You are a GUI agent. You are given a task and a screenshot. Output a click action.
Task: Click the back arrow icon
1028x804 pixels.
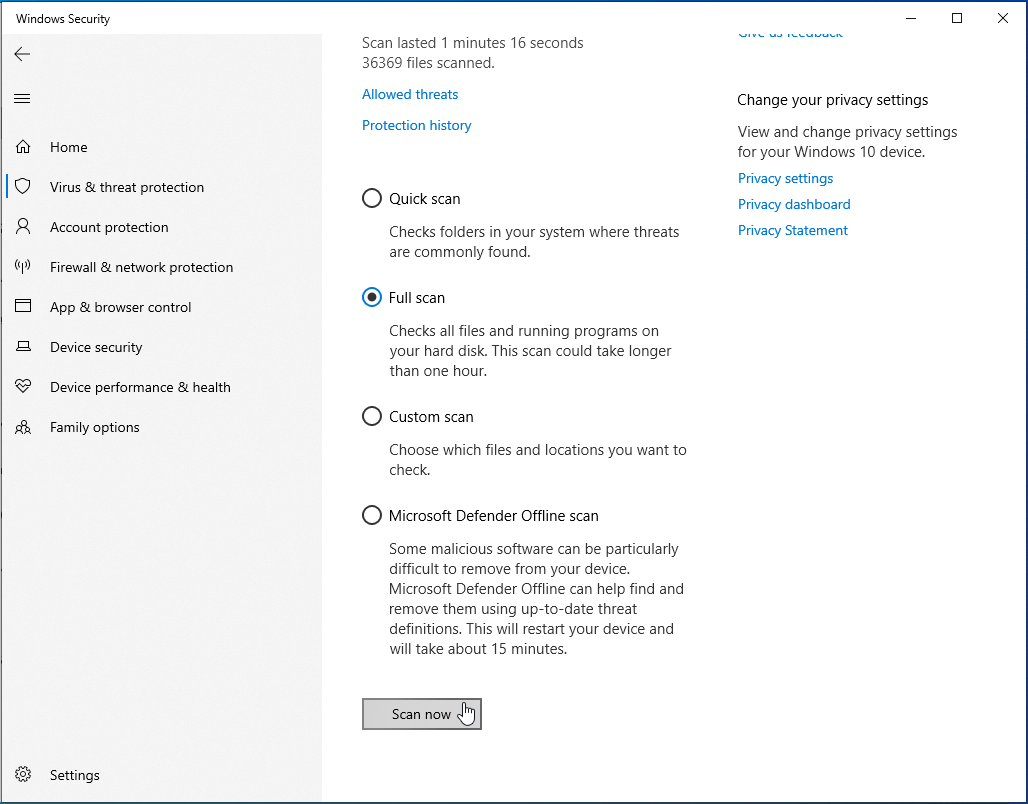pyautogui.click(x=22, y=54)
